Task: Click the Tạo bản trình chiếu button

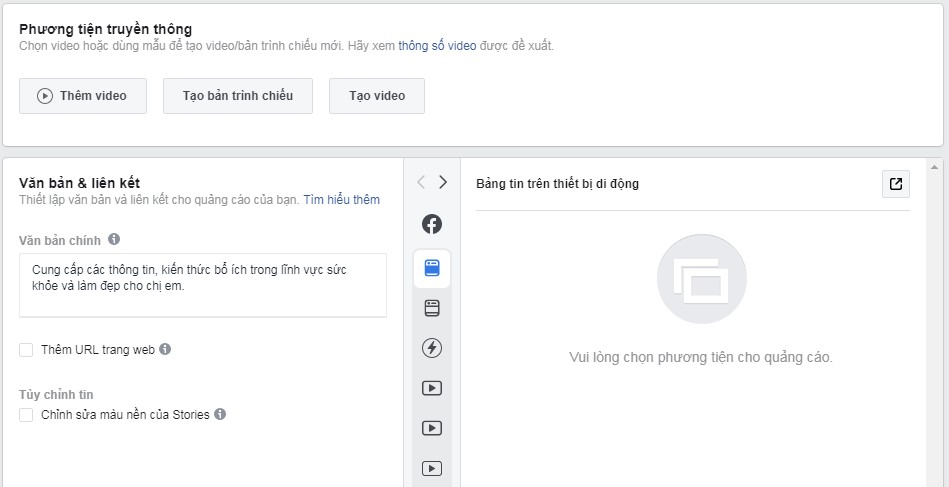Action: click(x=238, y=96)
